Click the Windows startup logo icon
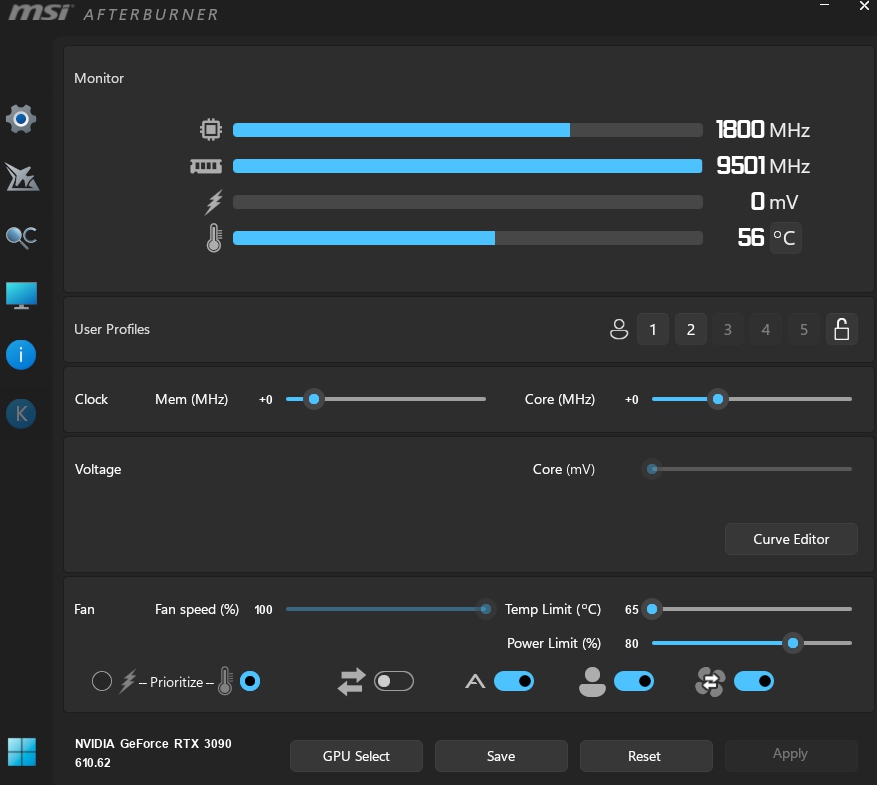Screen dimensions: 877x785 22,752
